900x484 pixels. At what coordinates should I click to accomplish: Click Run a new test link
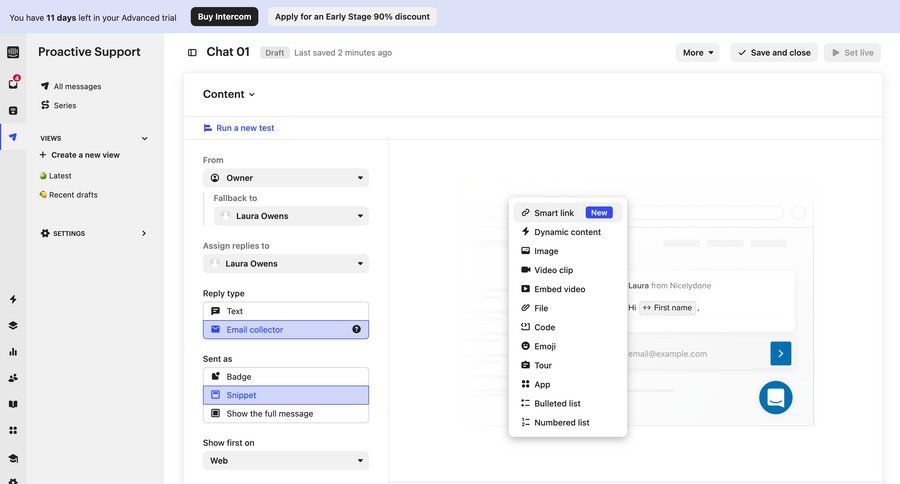(x=239, y=128)
